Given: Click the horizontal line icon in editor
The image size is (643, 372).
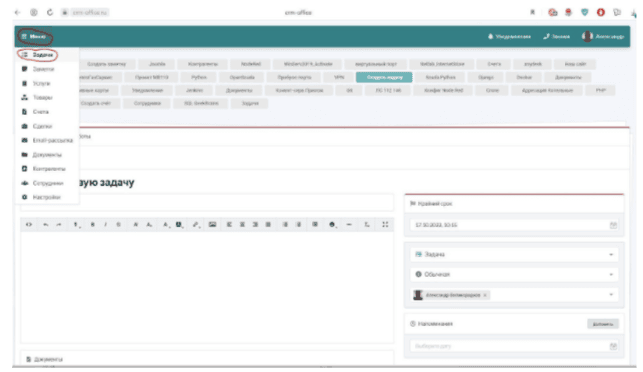Looking at the screenshot, I should (x=349, y=224).
